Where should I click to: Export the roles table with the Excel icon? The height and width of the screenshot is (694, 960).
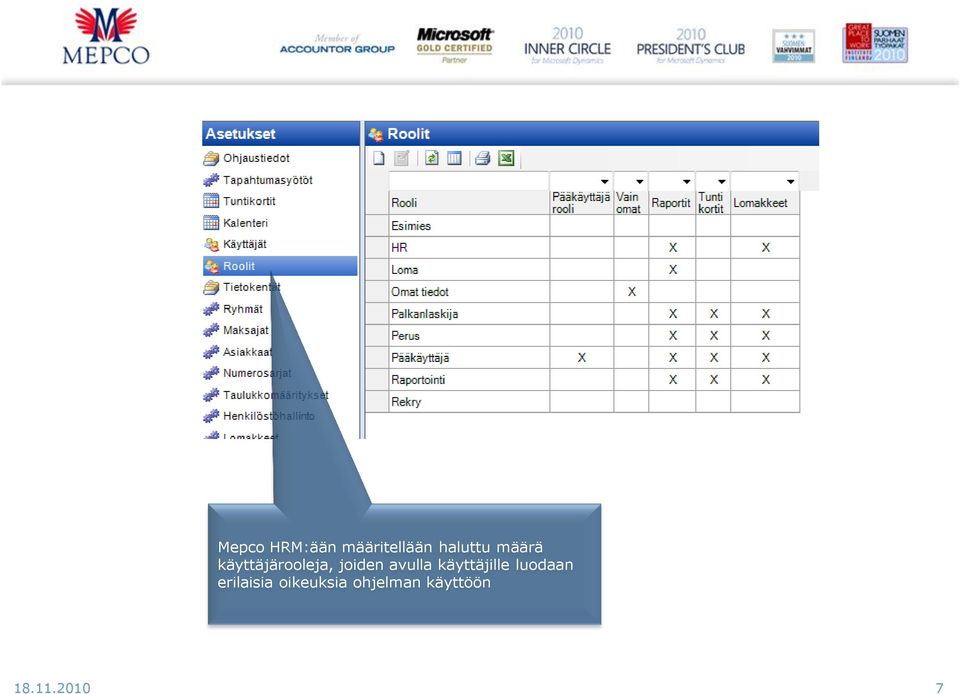pos(506,159)
